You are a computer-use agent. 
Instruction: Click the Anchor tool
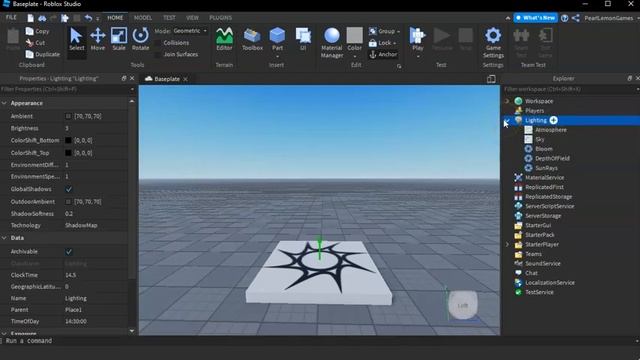point(383,54)
